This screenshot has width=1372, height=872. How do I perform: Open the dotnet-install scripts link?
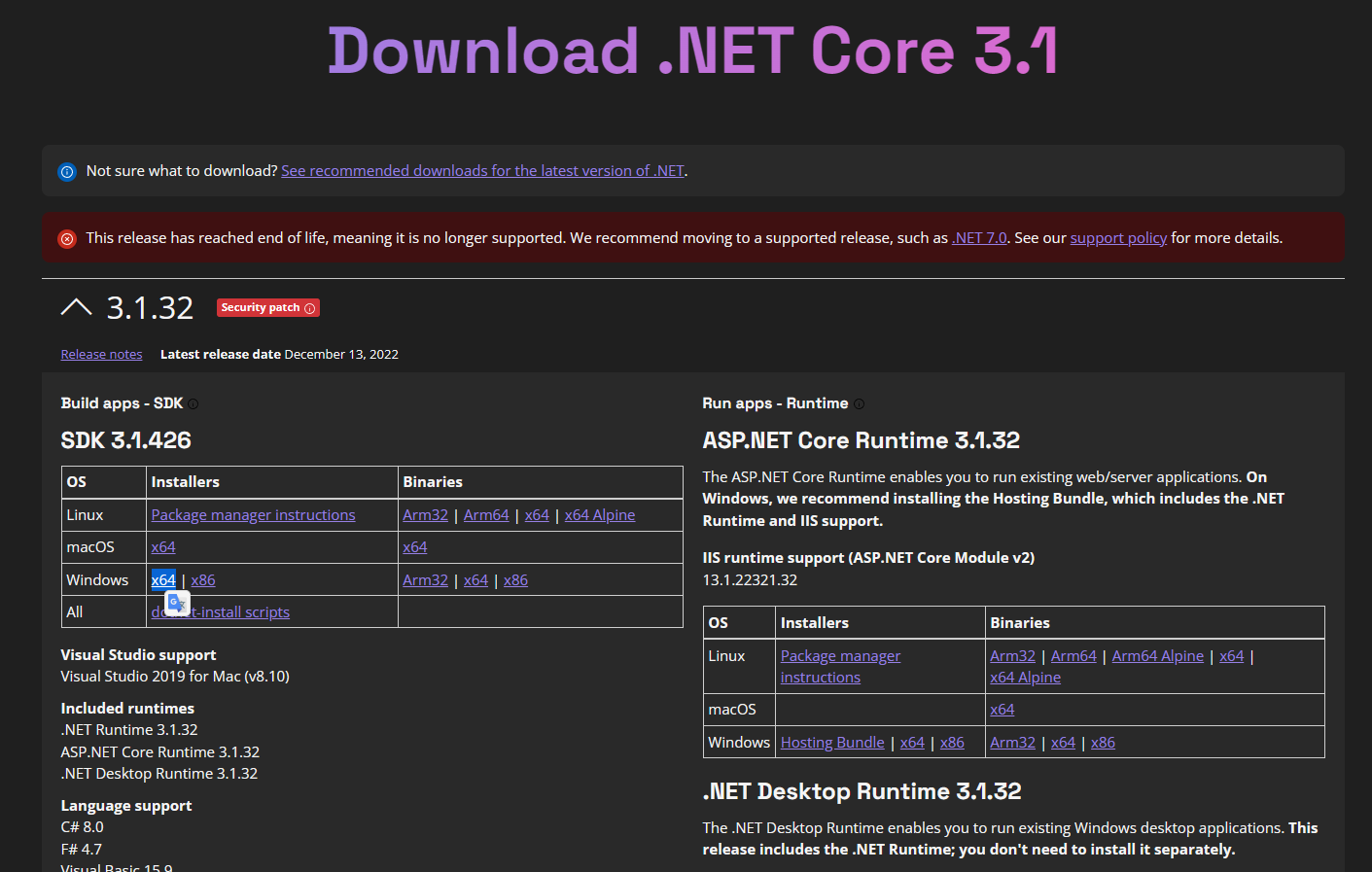(x=221, y=612)
